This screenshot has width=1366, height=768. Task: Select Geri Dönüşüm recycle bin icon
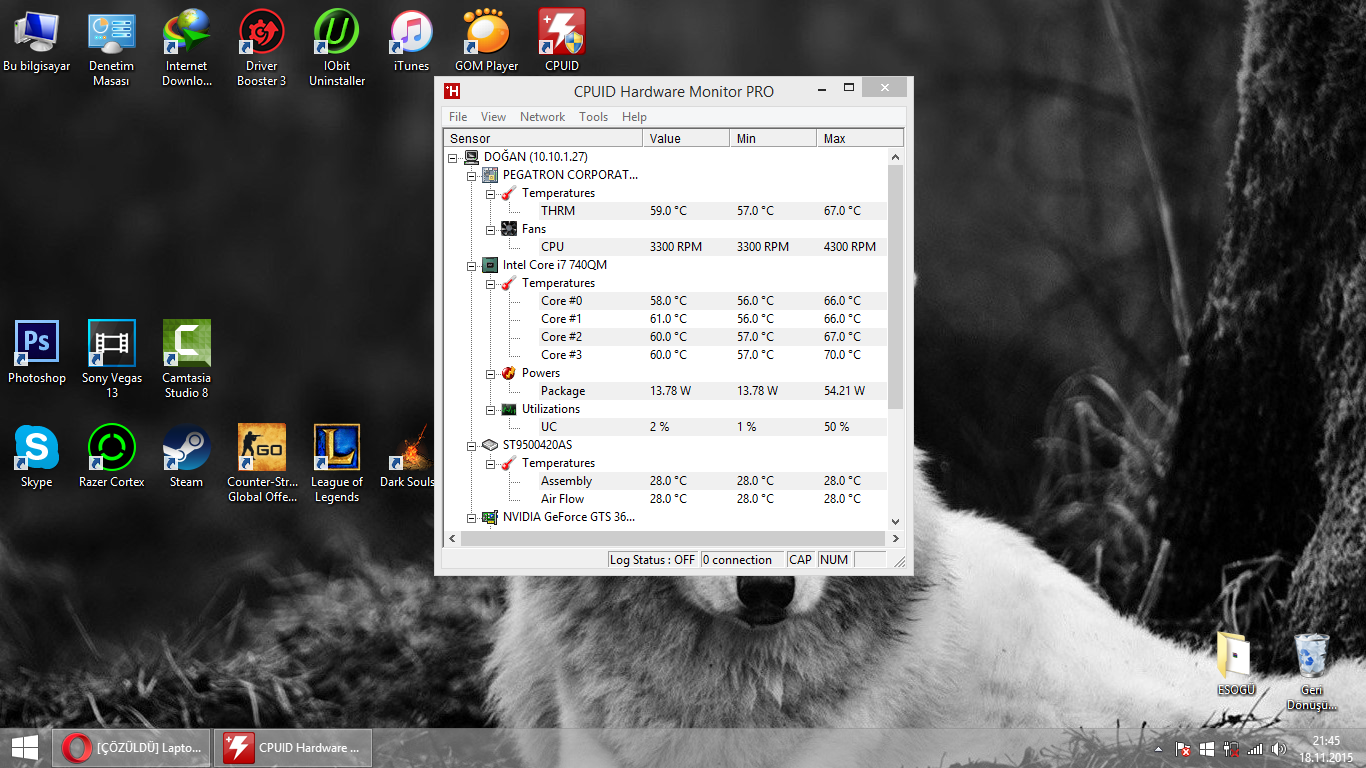tap(1311, 671)
